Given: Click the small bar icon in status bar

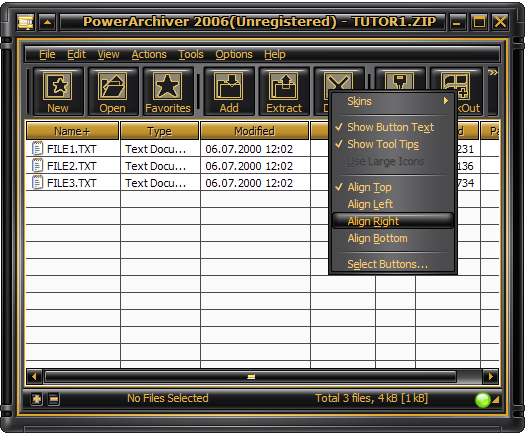Looking at the screenshot, I should 54,399.
